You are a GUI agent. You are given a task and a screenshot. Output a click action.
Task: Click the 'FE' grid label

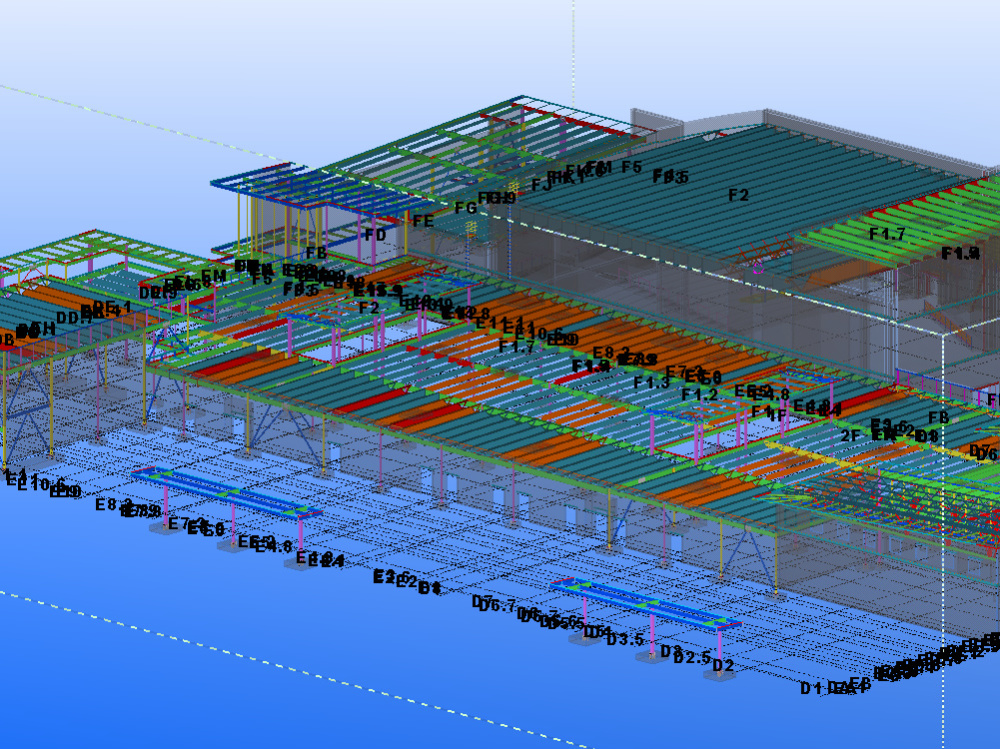(423, 221)
